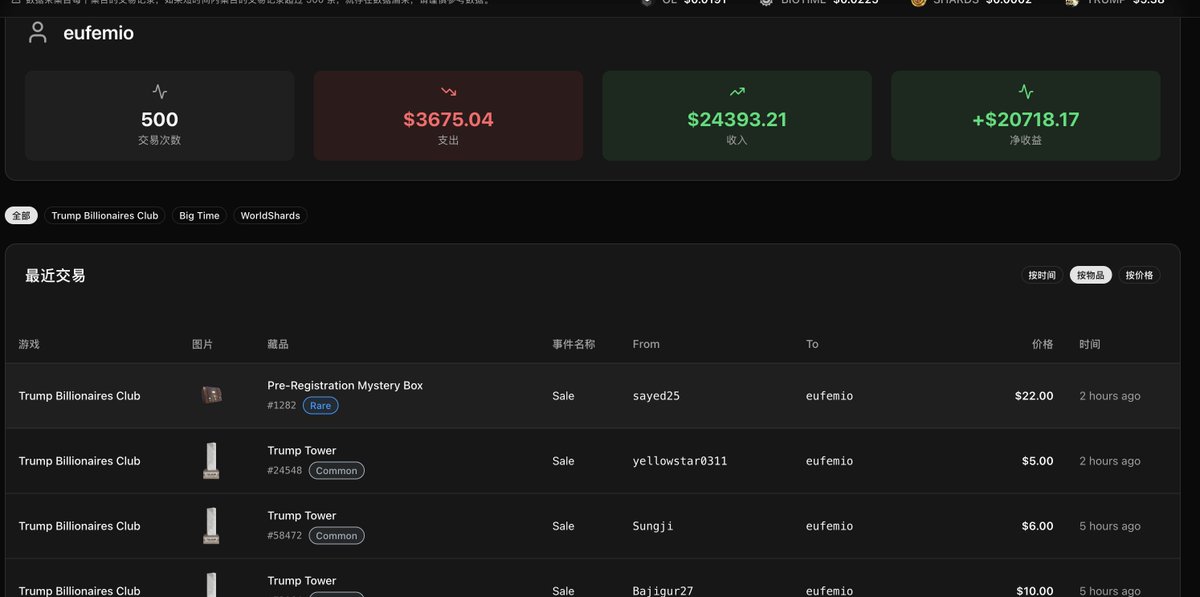Screen dimensions: 1200x597
Task: Open Trump Tower #58472 thumbnail image
Action: pyautogui.click(x=211, y=526)
